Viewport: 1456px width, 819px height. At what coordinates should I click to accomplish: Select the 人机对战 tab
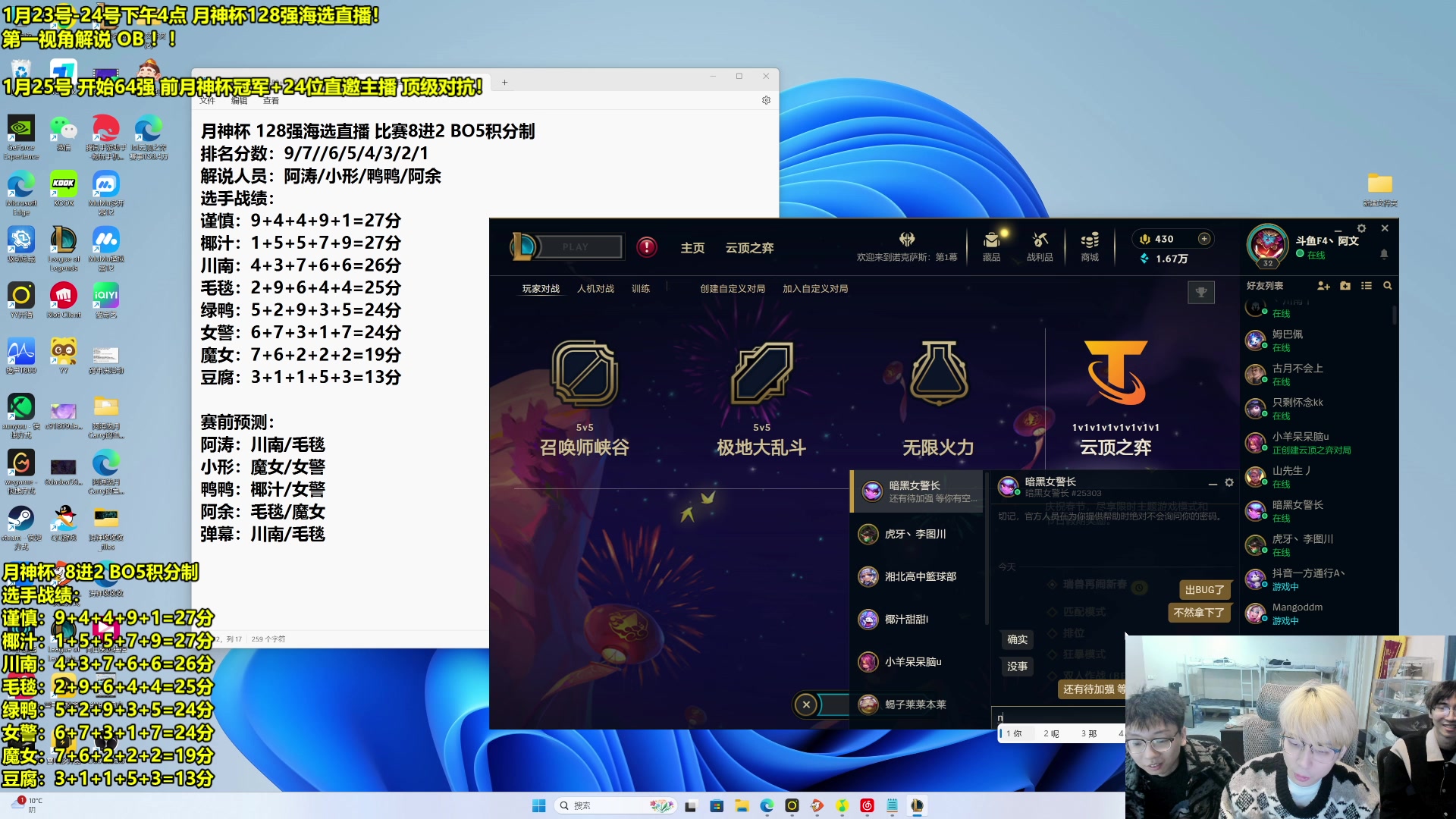595,289
